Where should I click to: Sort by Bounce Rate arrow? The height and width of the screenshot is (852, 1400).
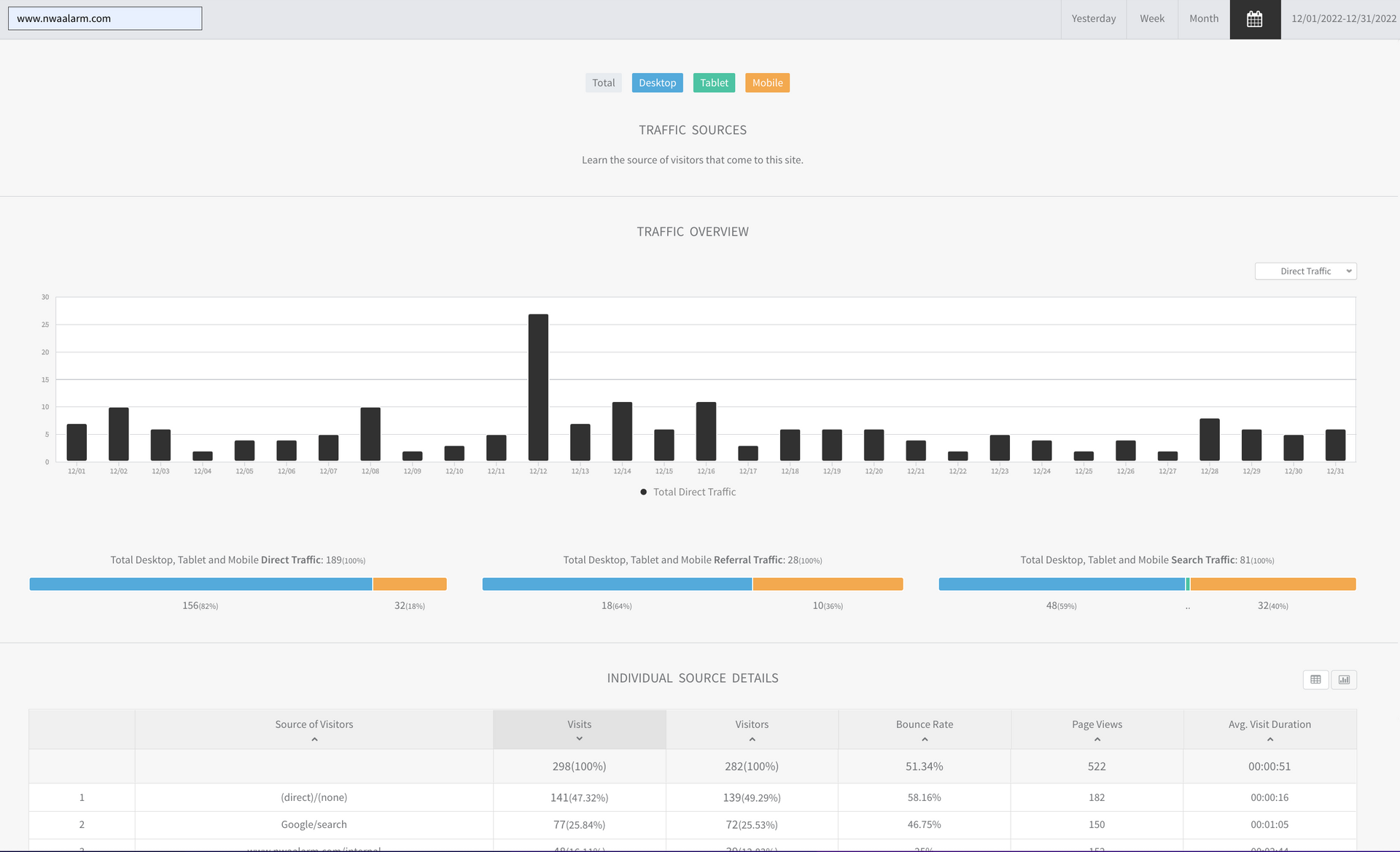pyautogui.click(x=924, y=740)
